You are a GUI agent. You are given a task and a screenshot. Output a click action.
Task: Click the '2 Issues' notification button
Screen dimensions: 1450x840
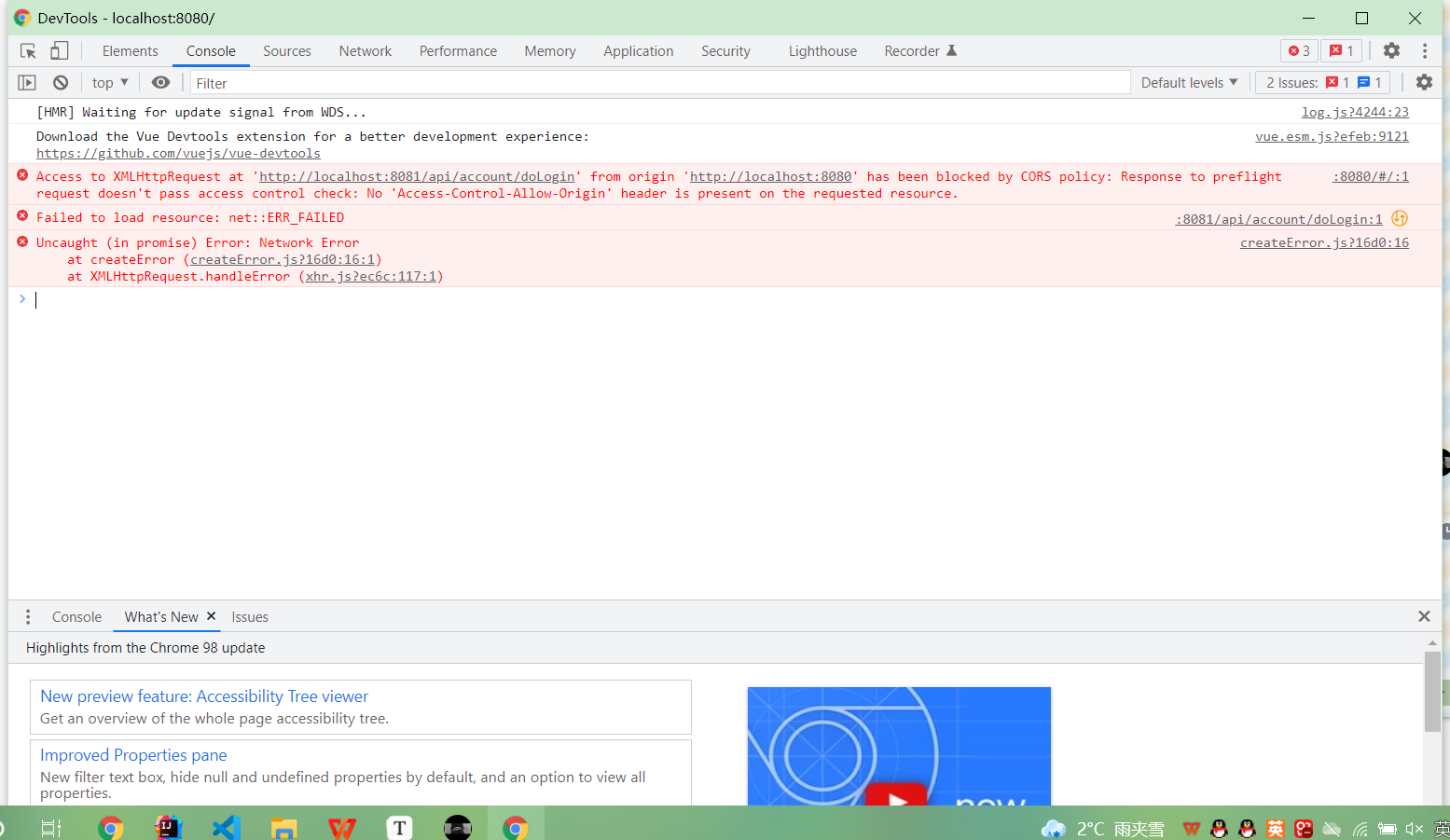coord(1322,82)
